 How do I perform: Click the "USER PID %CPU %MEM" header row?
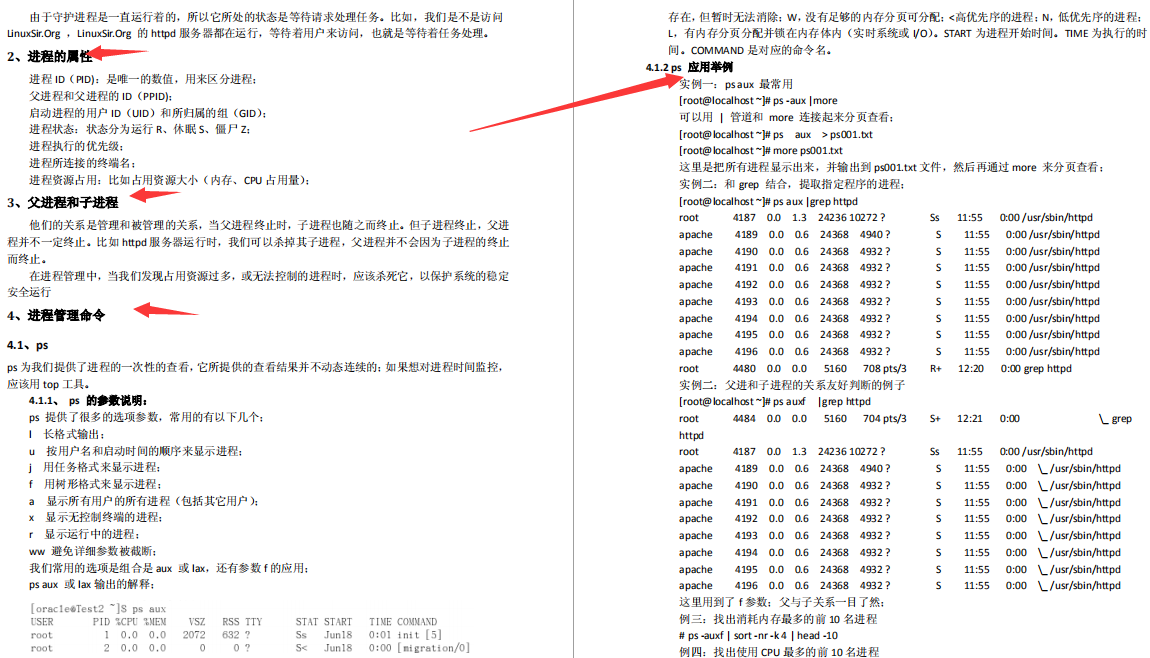(234, 622)
